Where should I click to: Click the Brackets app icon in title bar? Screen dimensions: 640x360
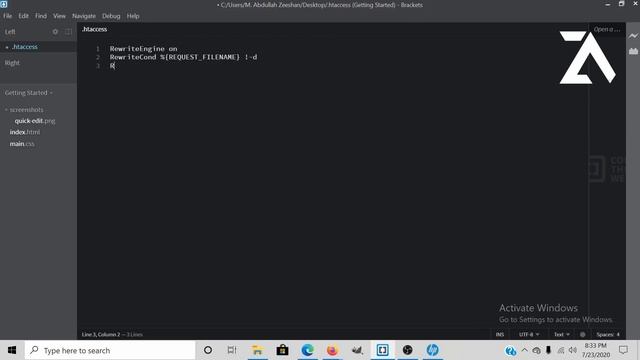[x=4, y=4]
